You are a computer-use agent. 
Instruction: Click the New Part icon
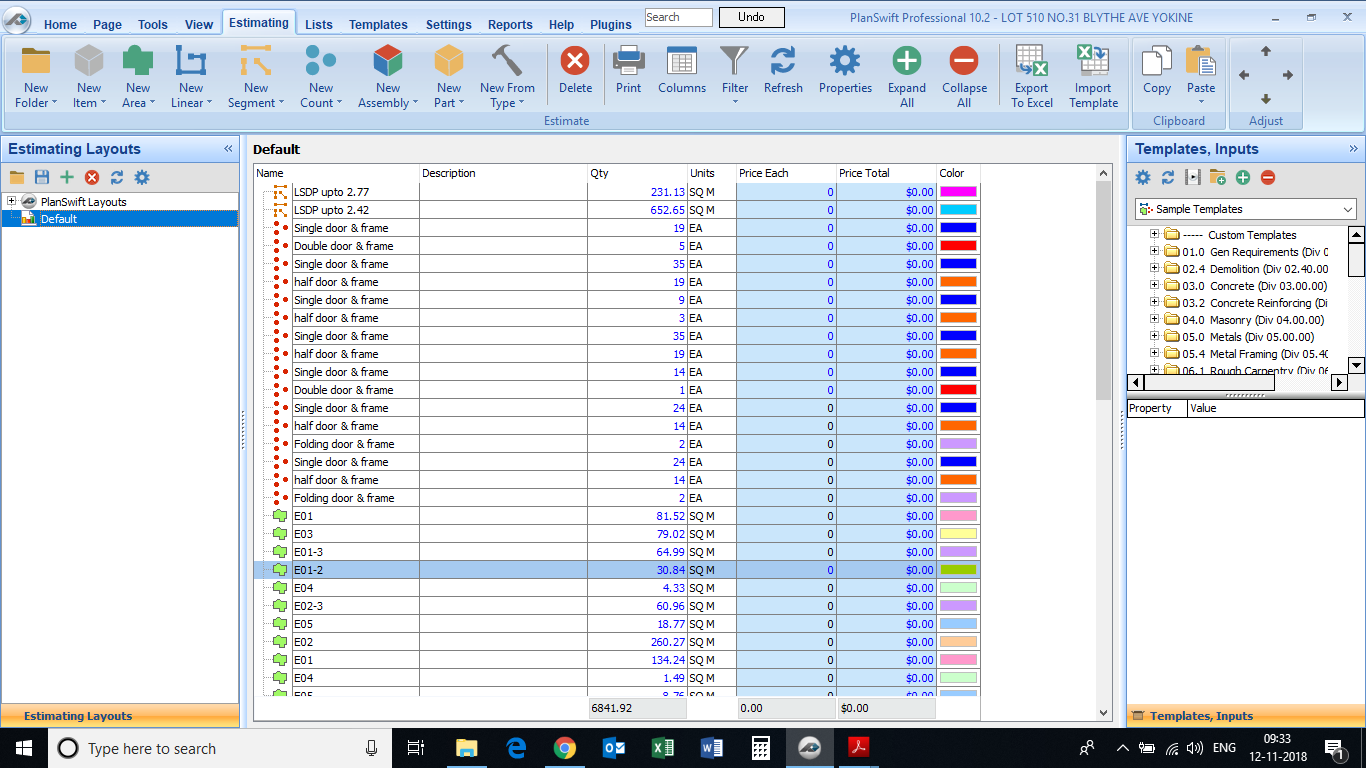click(x=449, y=62)
